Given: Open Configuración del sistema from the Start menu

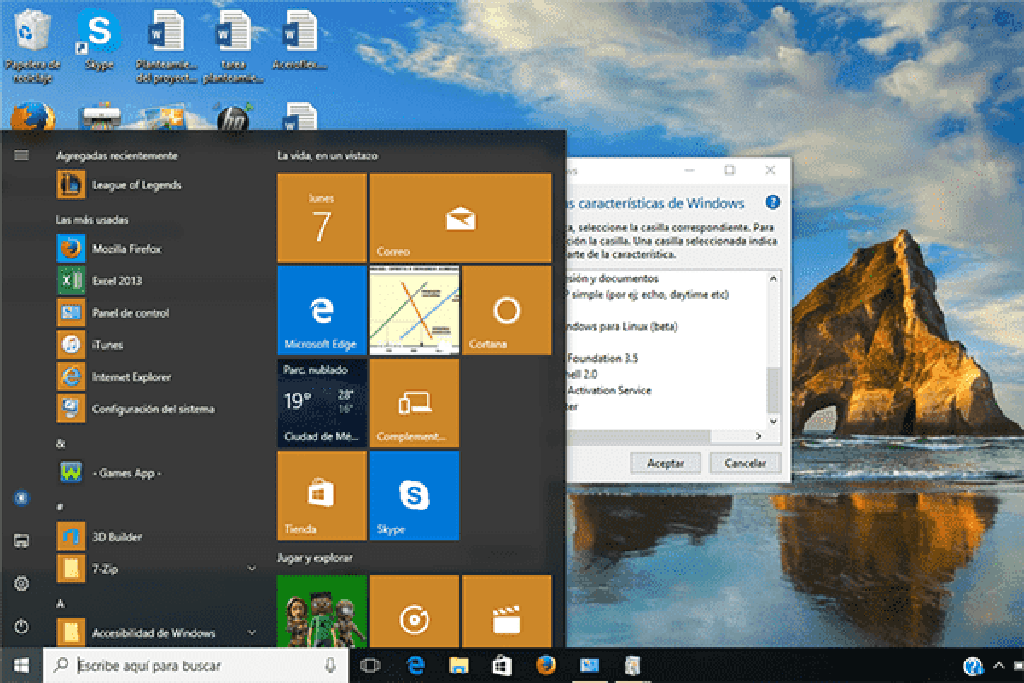Looking at the screenshot, I should coord(138,408).
